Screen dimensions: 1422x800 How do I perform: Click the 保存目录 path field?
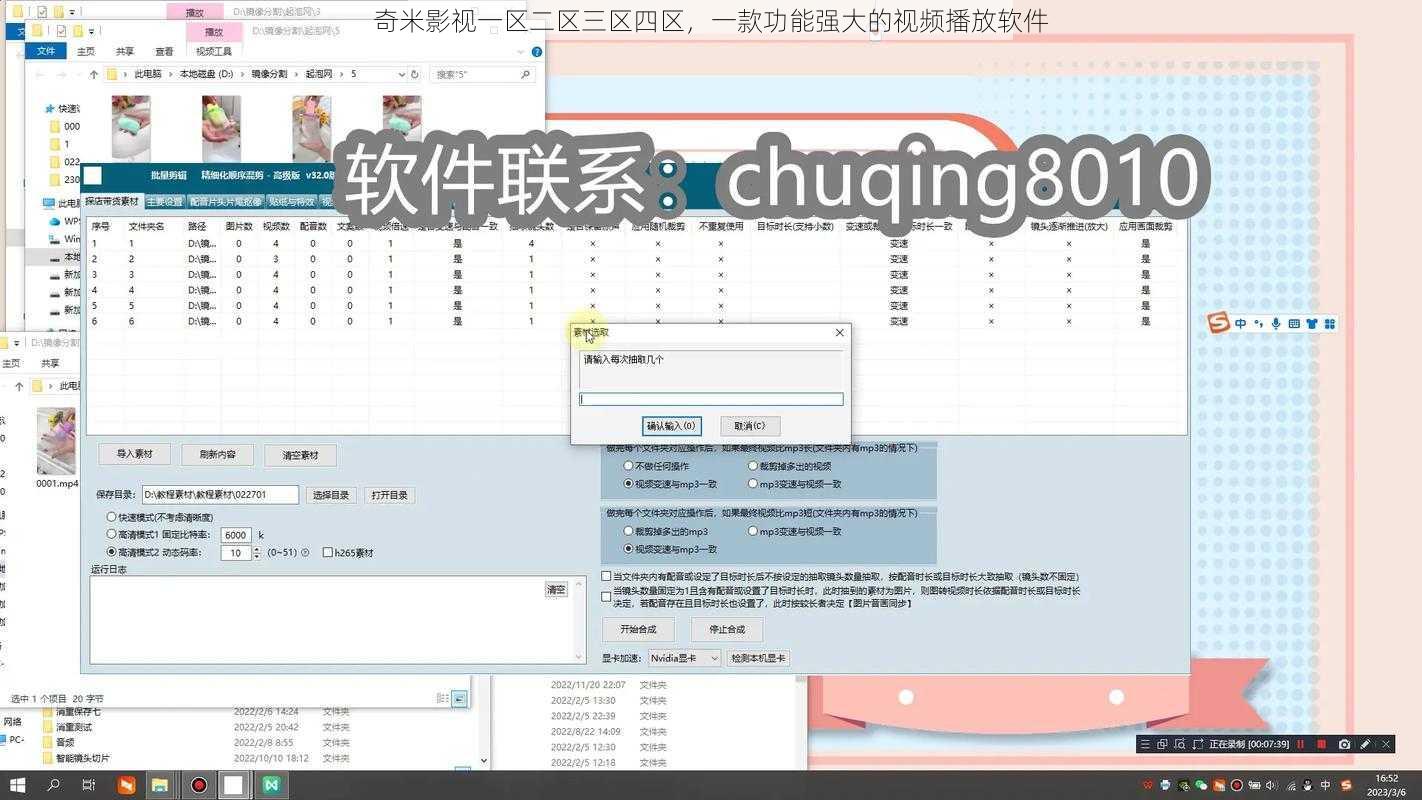[x=220, y=494]
